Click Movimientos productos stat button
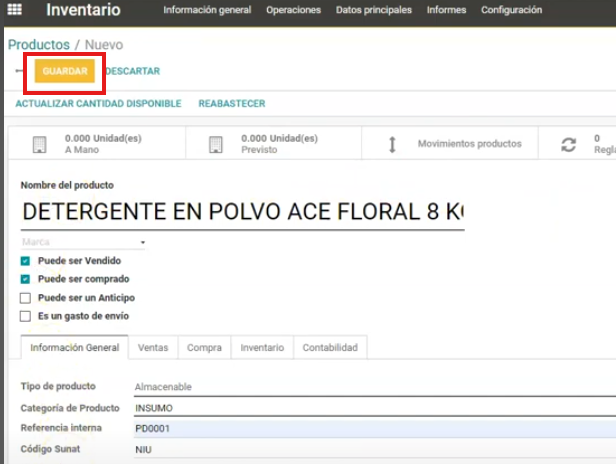 click(x=450, y=143)
